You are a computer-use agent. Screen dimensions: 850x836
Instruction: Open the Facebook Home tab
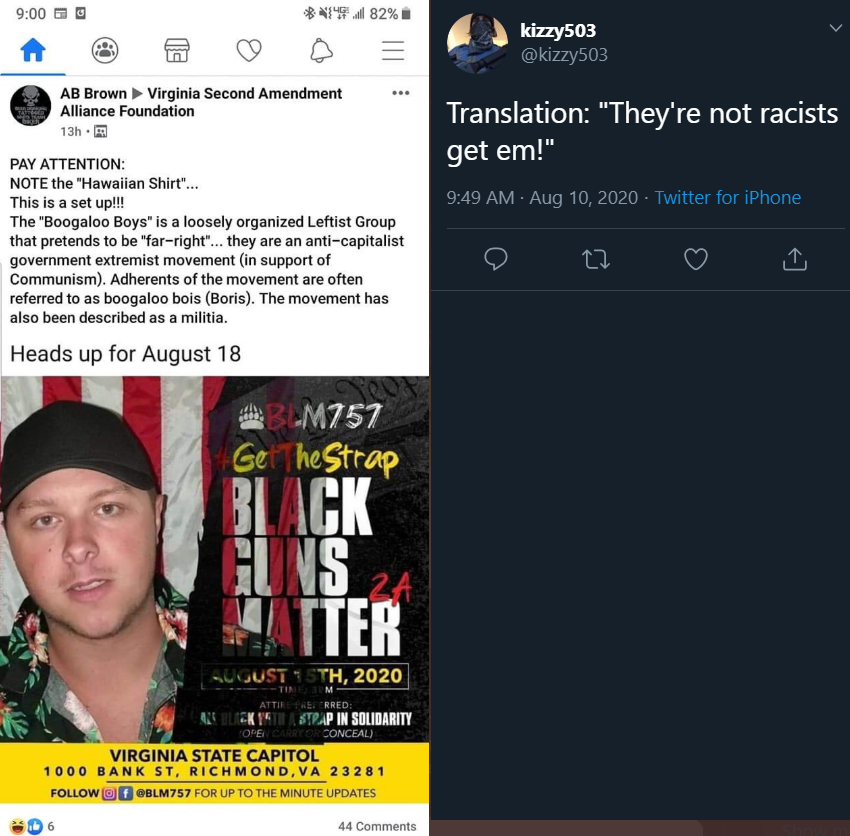pyautogui.click(x=33, y=50)
